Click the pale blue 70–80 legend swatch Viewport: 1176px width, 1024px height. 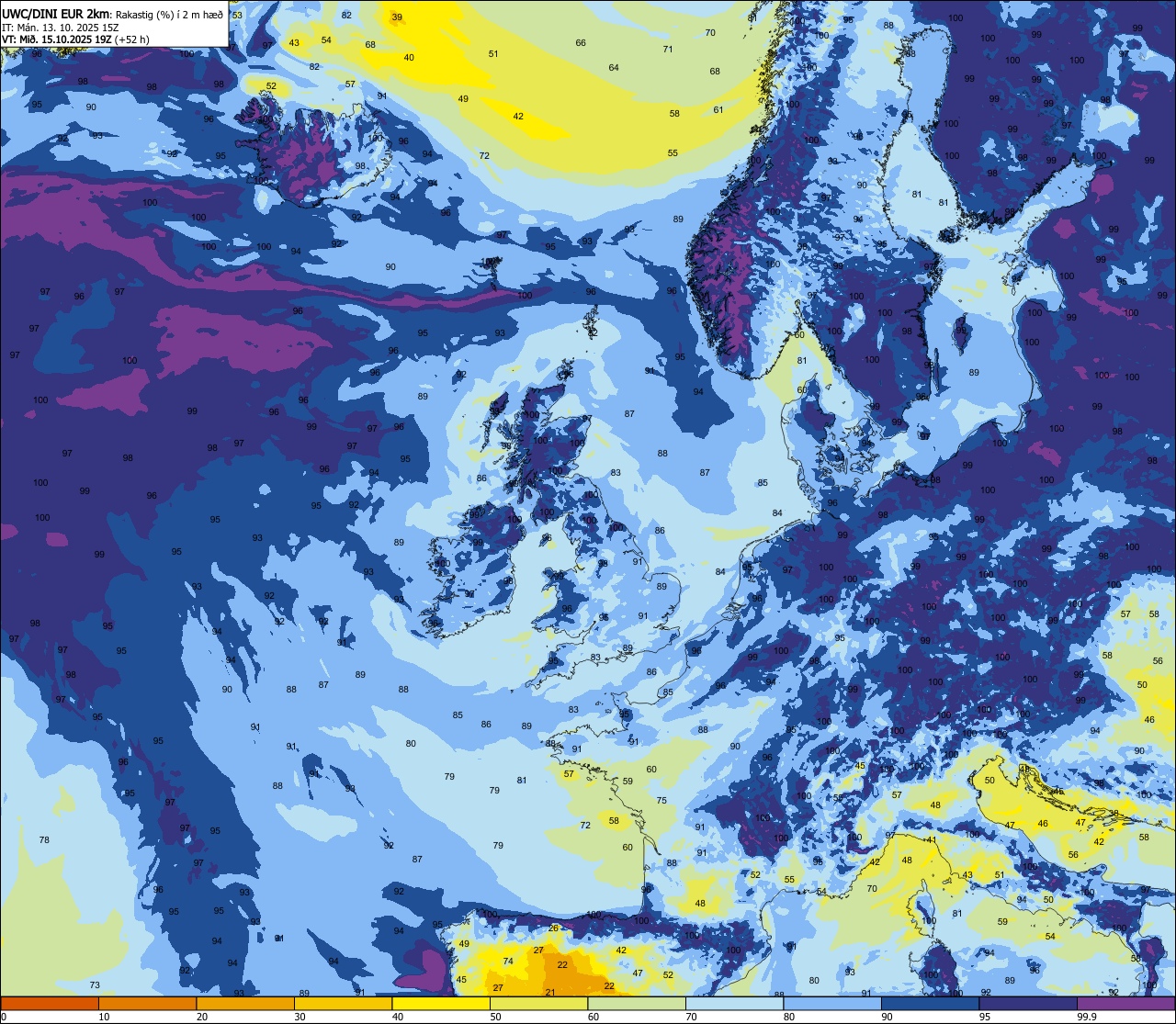[x=734, y=1003]
